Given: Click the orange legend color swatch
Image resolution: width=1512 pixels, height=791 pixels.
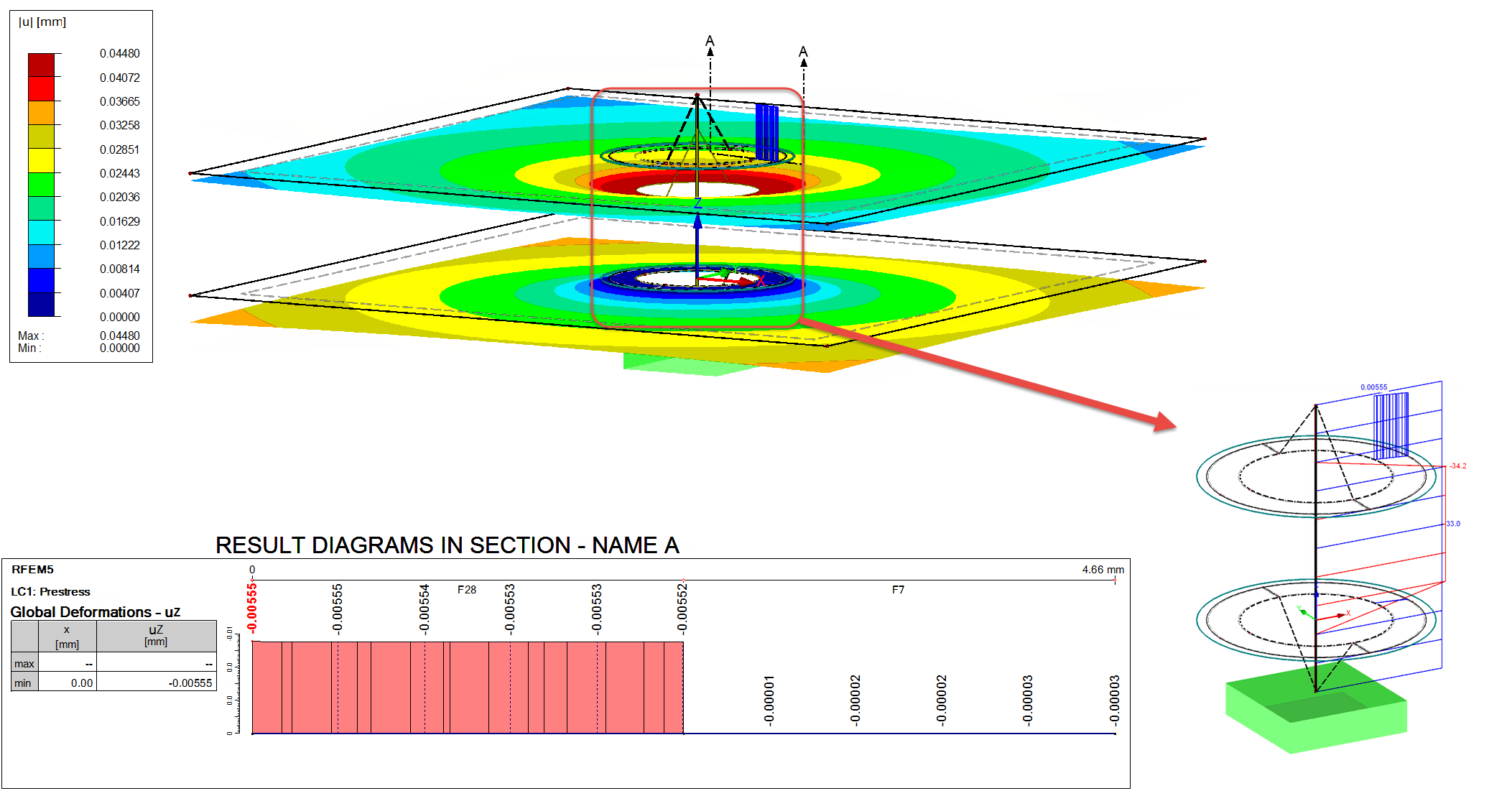Looking at the screenshot, I should pyautogui.click(x=41, y=113).
